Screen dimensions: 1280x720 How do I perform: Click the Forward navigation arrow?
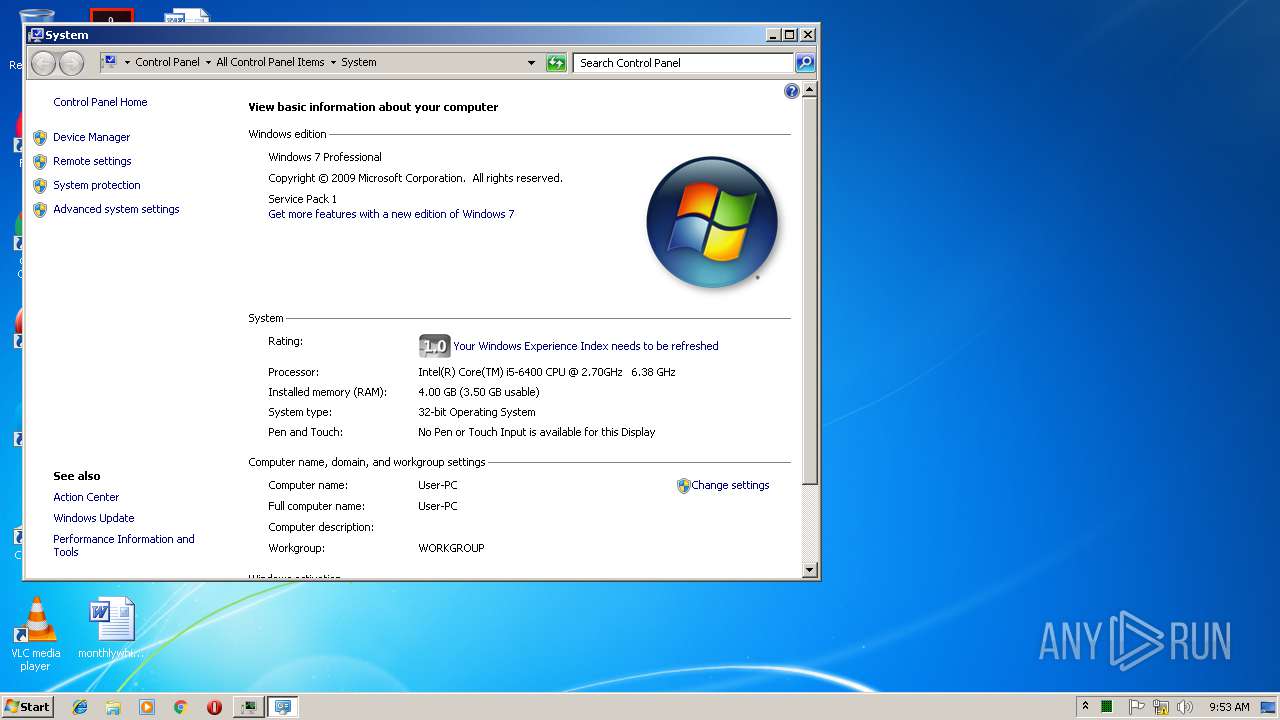tap(71, 63)
